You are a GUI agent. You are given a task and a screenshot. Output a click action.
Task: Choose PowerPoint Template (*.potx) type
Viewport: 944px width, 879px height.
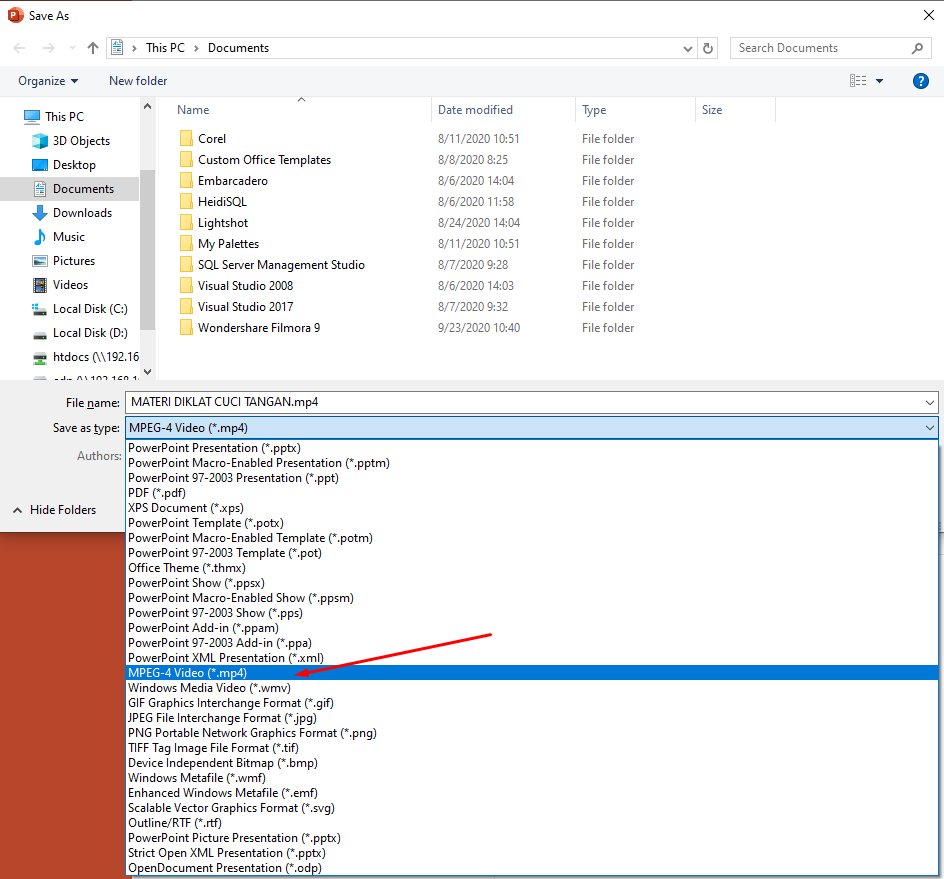coord(532,523)
